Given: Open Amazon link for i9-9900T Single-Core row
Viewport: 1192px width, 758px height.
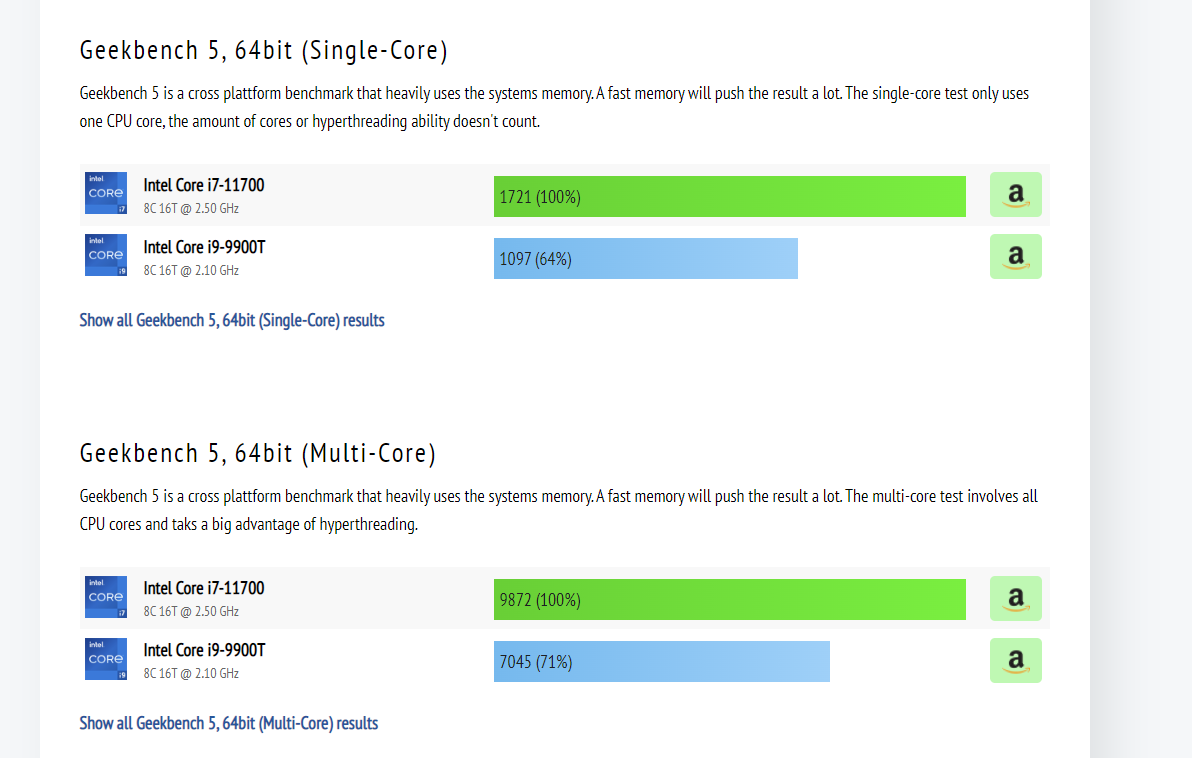Looking at the screenshot, I should click(x=1016, y=257).
